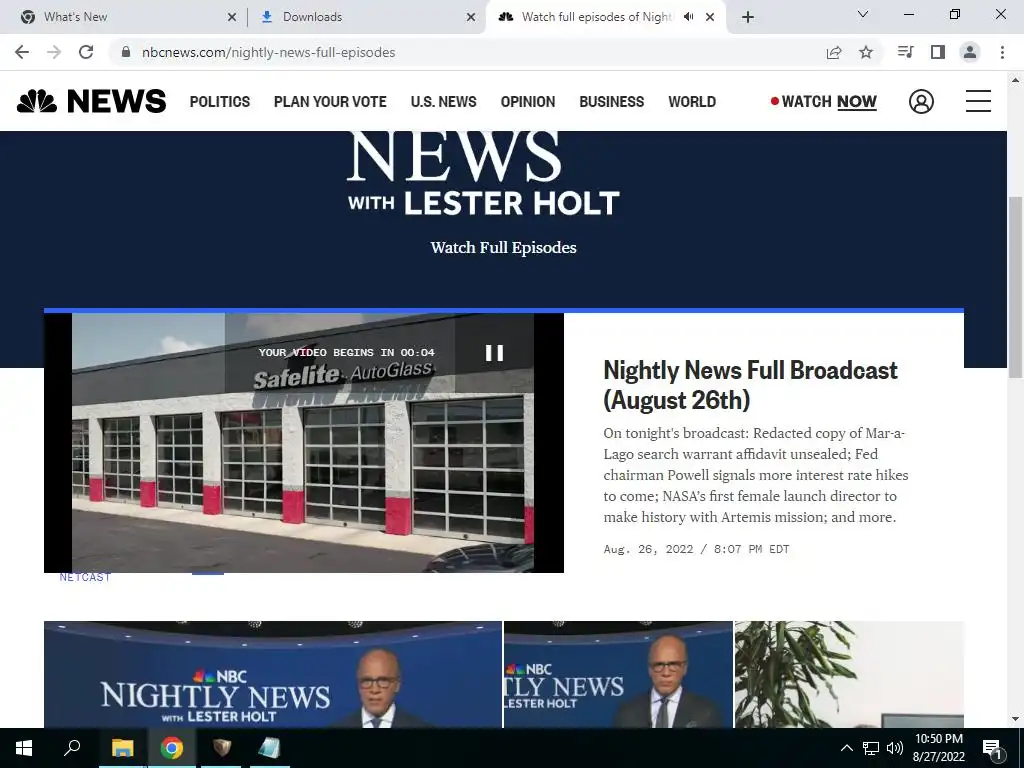The width and height of the screenshot is (1024, 768).
Task: Click the Watch Now live link
Action: (x=824, y=102)
